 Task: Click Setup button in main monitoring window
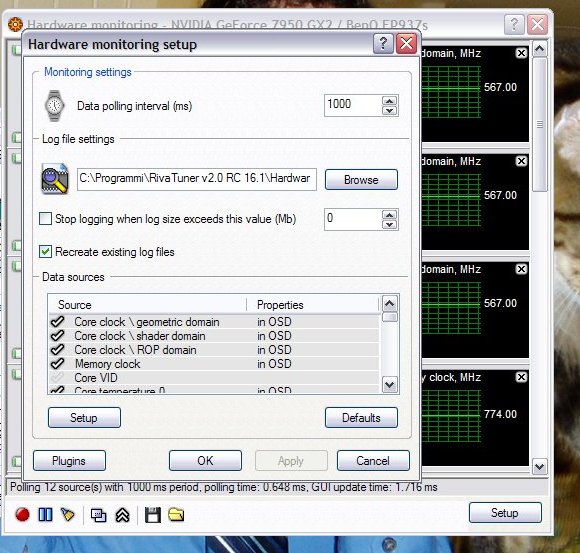tap(505, 512)
